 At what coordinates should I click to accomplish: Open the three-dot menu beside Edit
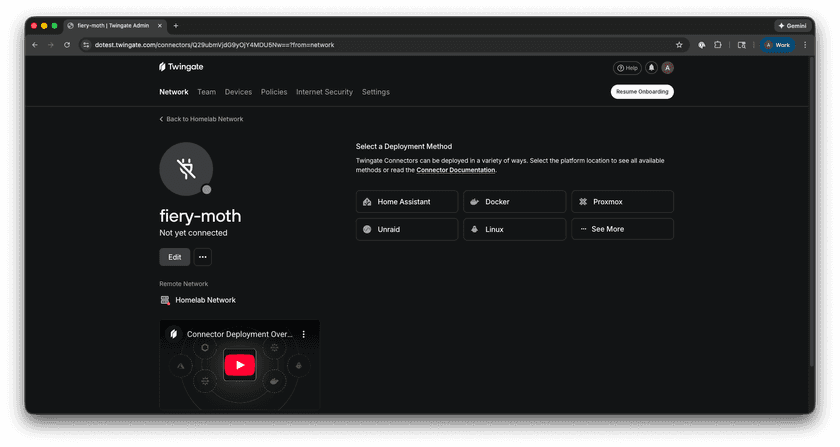pos(202,257)
